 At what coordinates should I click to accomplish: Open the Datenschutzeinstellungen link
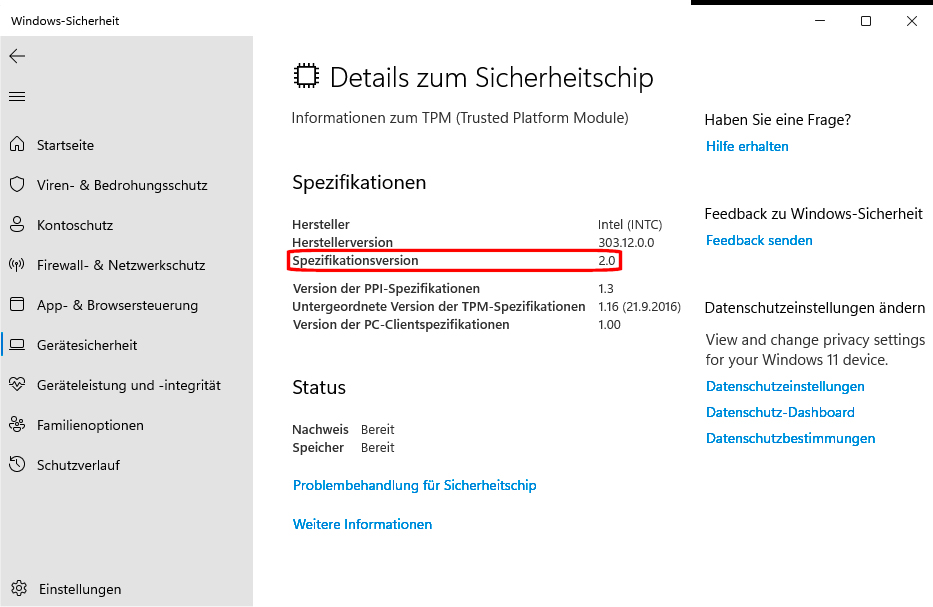coord(785,386)
